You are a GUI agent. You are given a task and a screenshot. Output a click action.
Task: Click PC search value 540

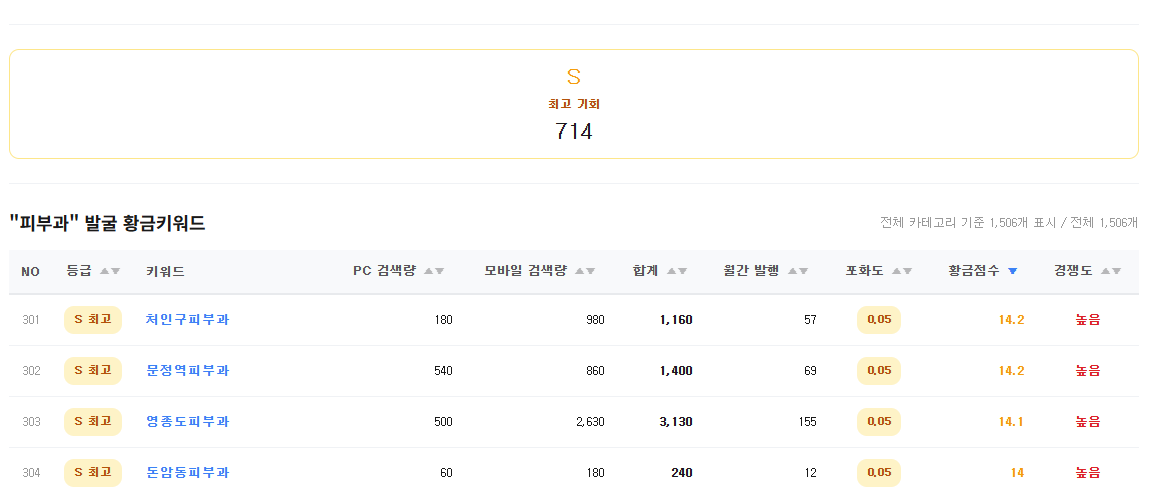(x=443, y=370)
